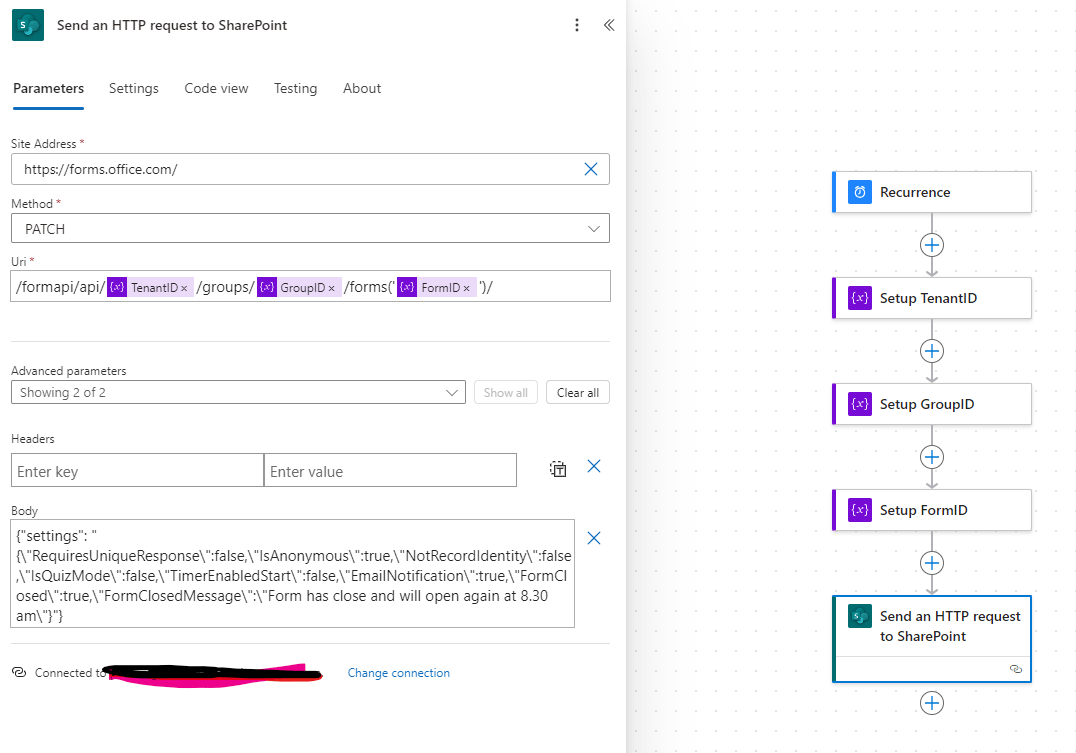Add step after Setup GroupID with plus

pyautogui.click(x=932, y=457)
